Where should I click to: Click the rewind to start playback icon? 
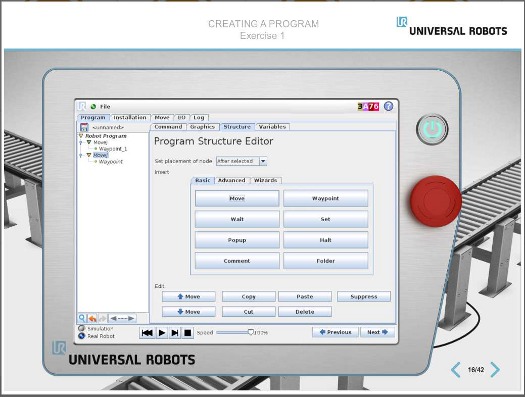tap(147, 333)
